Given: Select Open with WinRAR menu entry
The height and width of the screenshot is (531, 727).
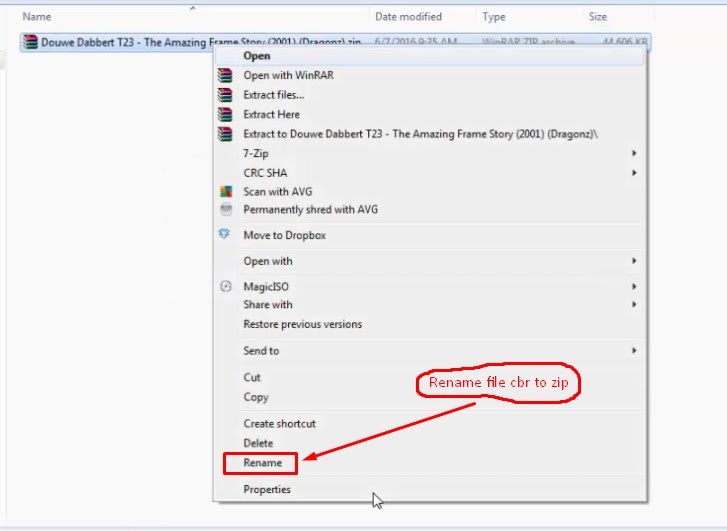Looking at the screenshot, I should click(430, 75).
